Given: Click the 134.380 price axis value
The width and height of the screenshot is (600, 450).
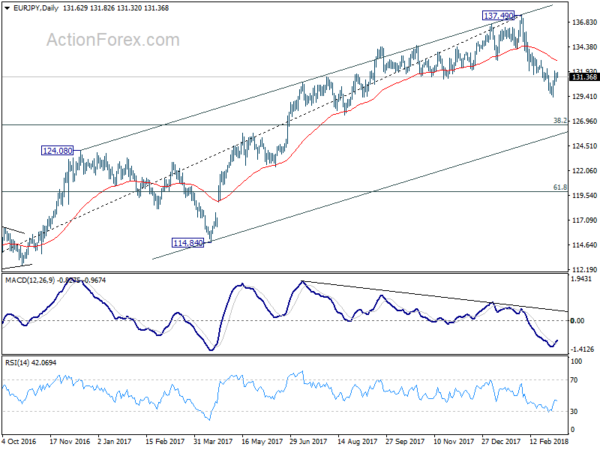Looking at the screenshot, I should (x=584, y=47).
